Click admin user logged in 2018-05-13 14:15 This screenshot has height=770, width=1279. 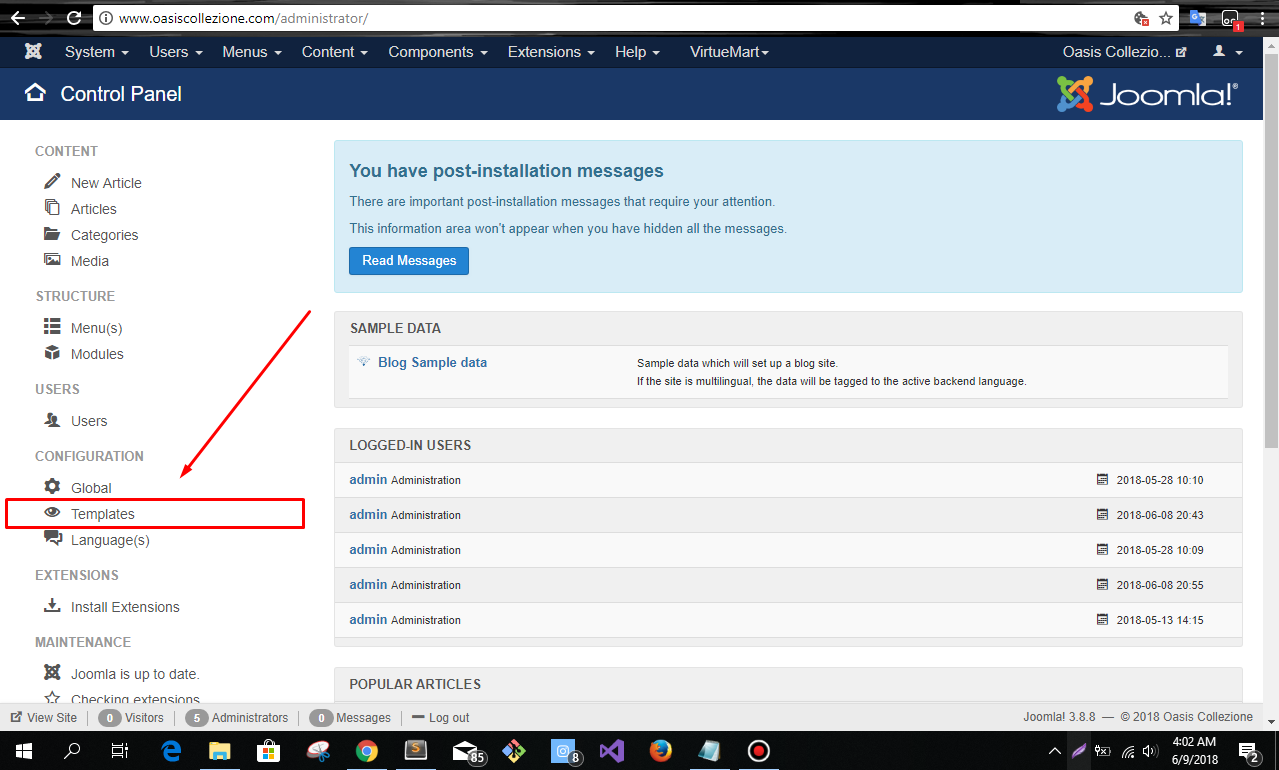click(368, 620)
